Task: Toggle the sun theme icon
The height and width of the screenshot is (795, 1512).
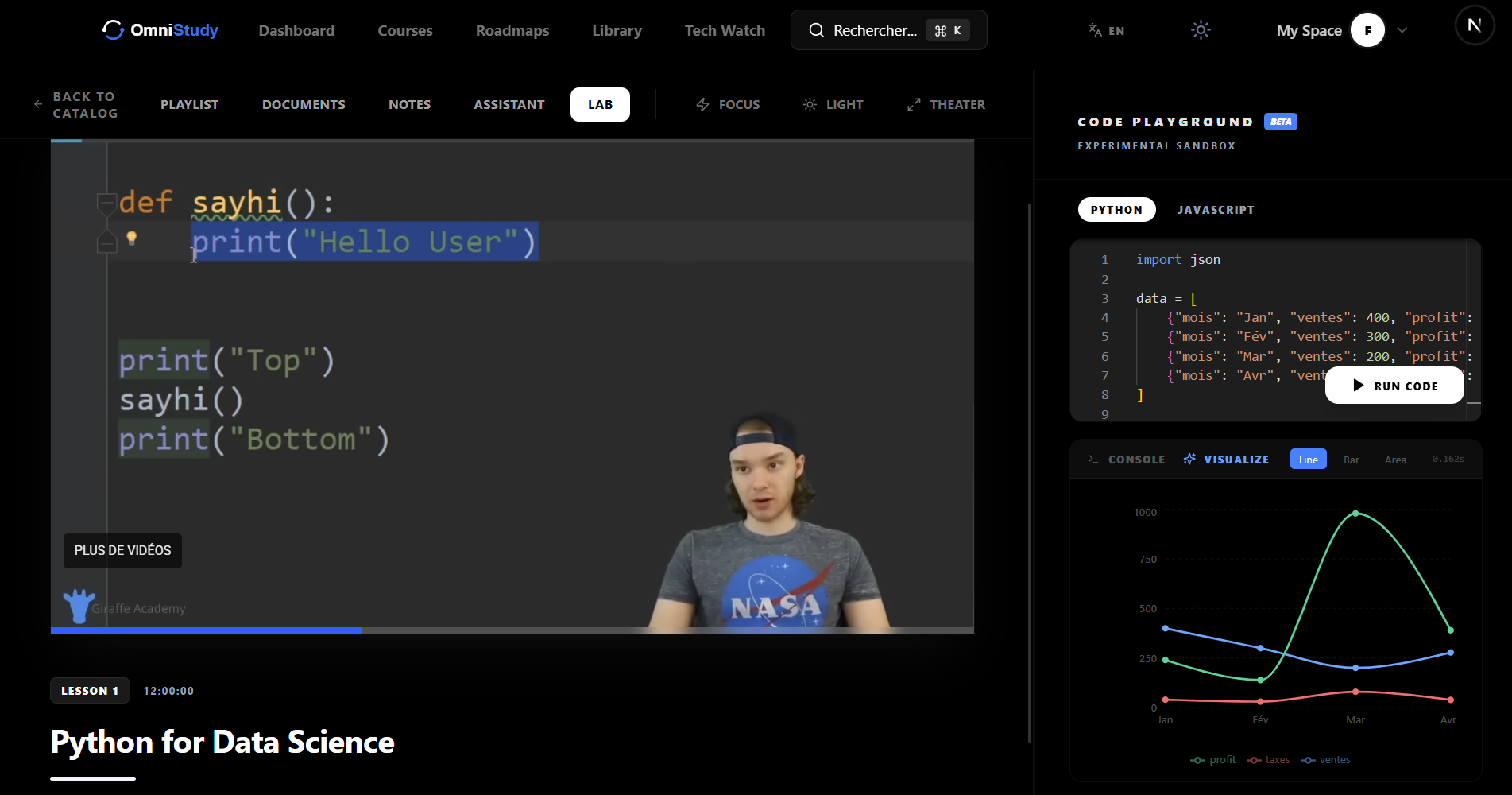Action: point(1200,30)
